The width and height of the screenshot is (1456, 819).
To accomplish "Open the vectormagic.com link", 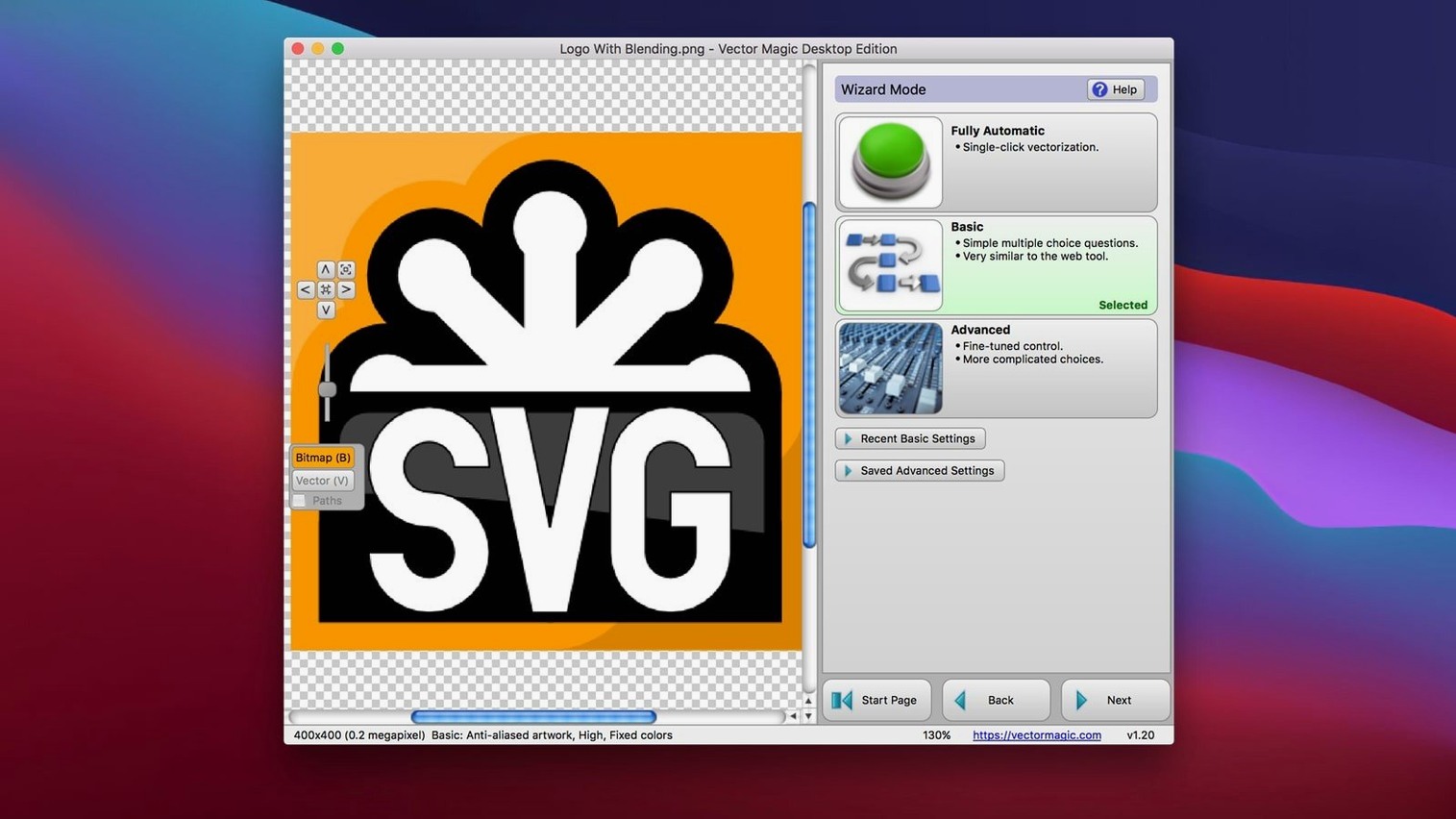I will (1037, 735).
